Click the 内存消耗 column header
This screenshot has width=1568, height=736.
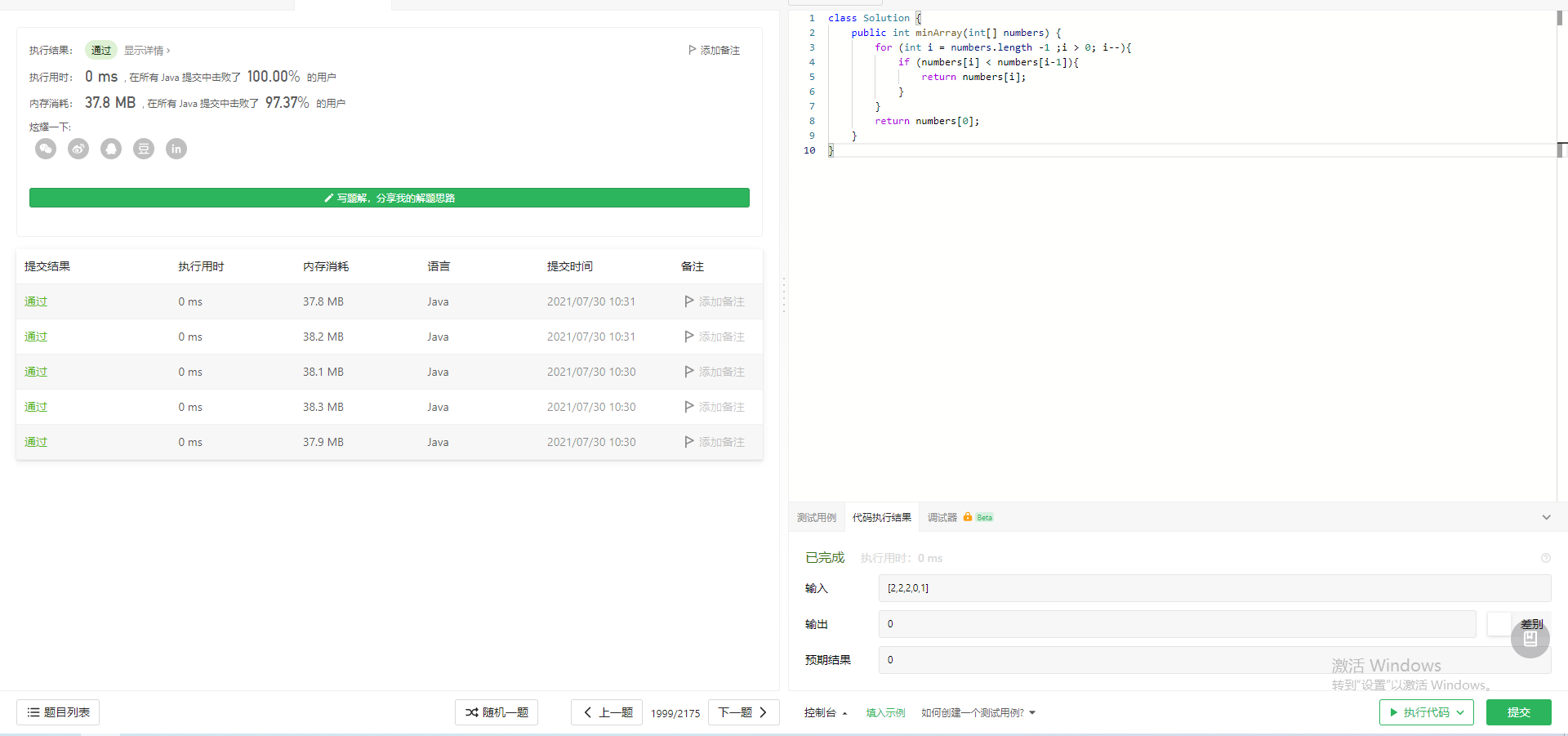[x=326, y=266]
